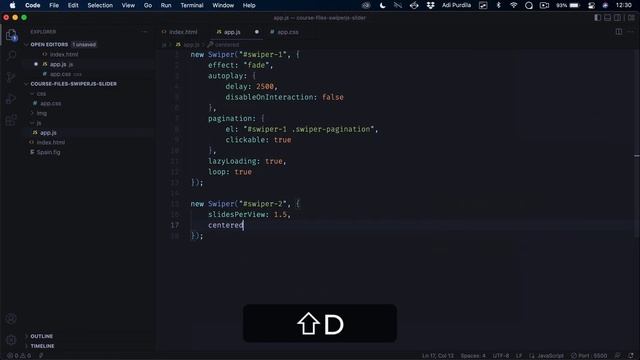Open the View menu
Viewport: 640px width, 360px height.
tap(128, 5)
